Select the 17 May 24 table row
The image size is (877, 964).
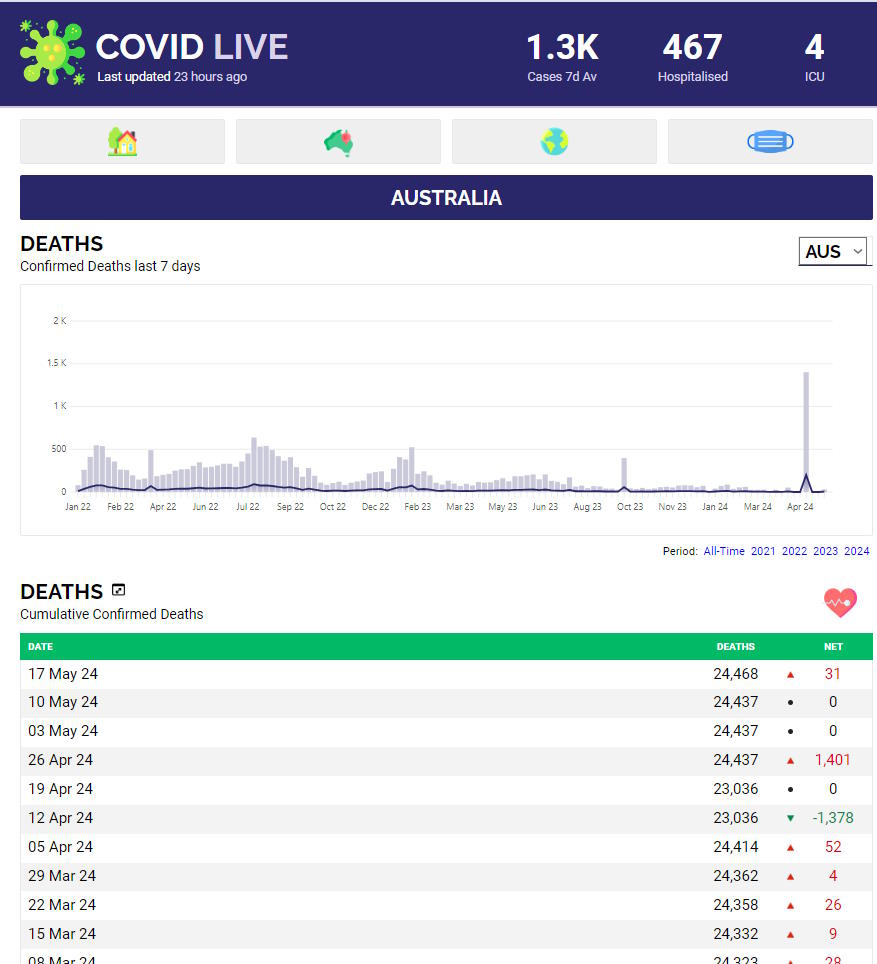63,674
